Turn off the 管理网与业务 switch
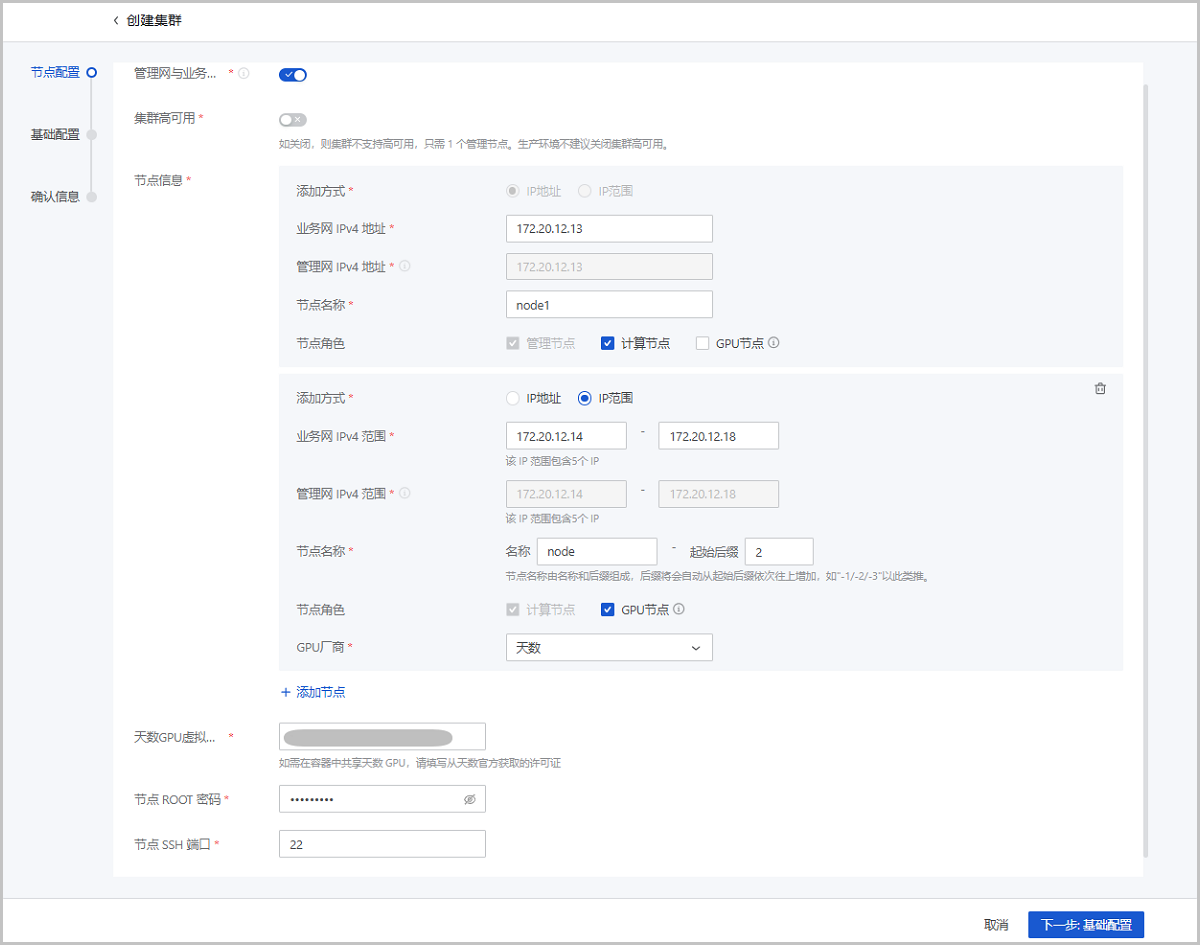 click(x=293, y=74)
